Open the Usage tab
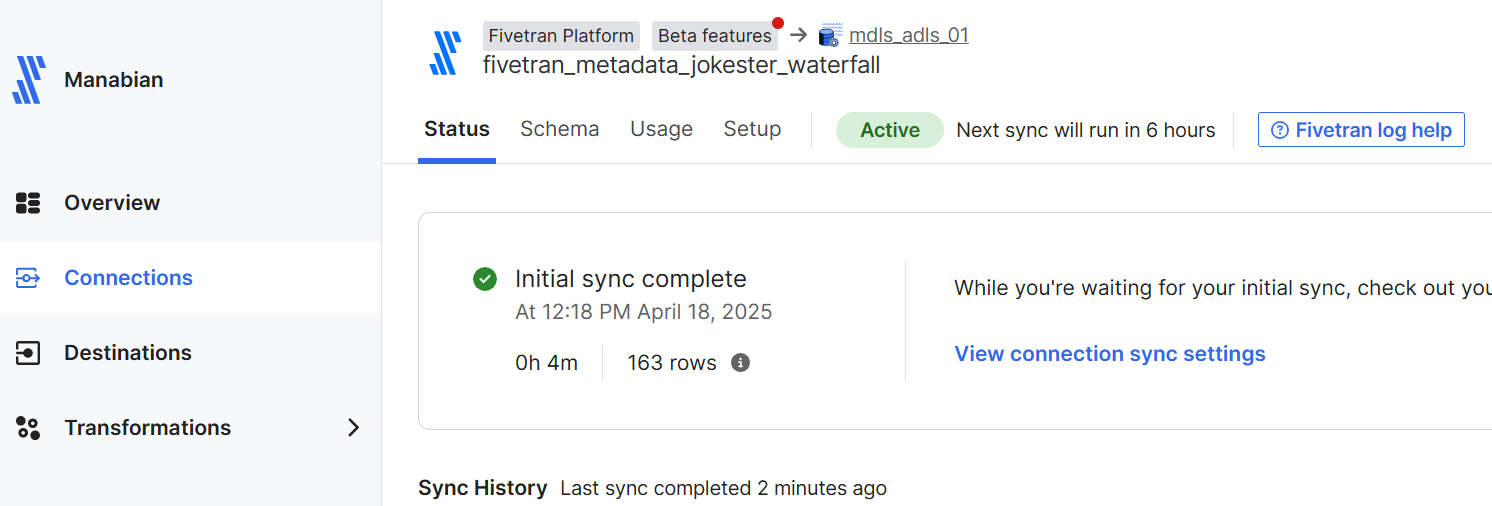The image size is (1492, 506). [x=661, y=129]
